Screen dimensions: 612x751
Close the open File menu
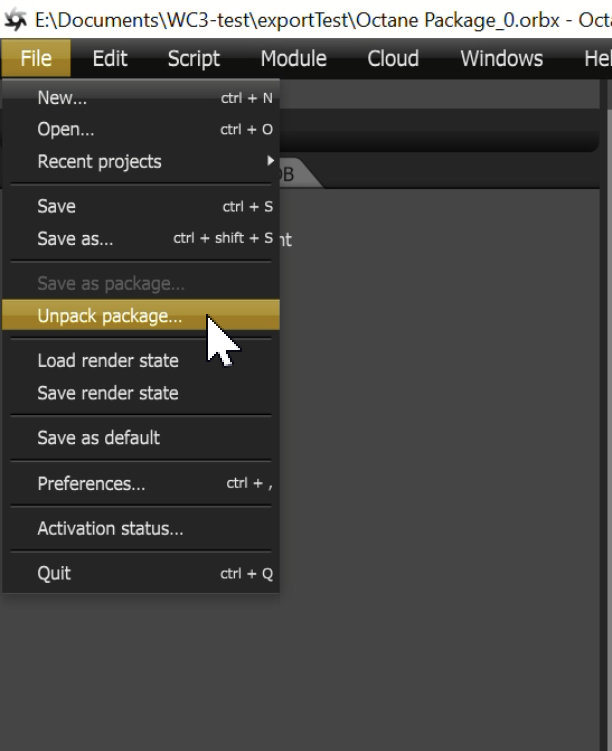point(35,59)
